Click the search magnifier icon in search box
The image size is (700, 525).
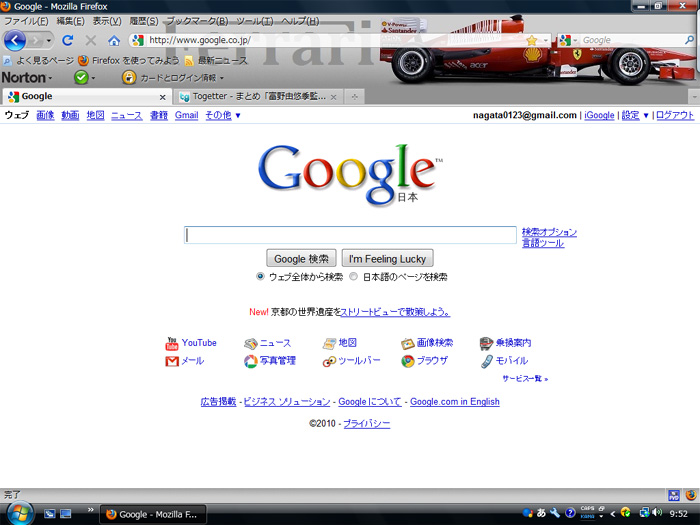689,40
